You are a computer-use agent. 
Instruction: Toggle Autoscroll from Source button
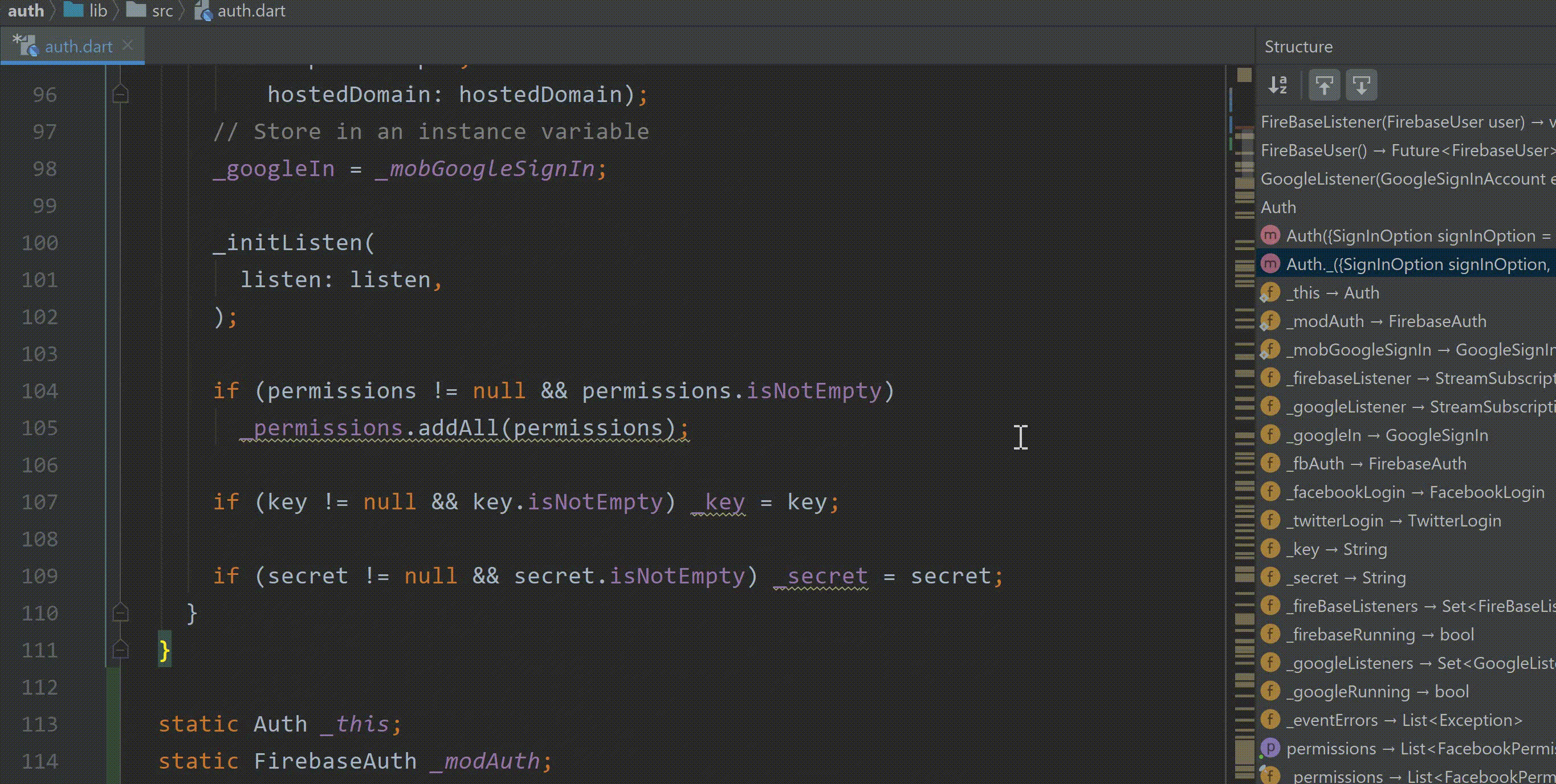pyautogui.click(x=1361, y=84)
